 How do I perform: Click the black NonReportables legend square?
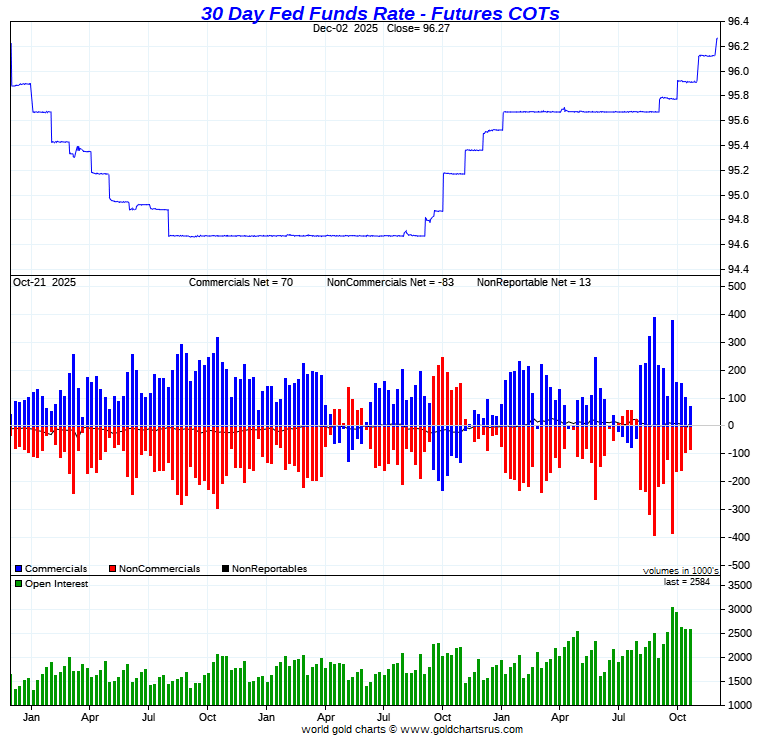225,569
